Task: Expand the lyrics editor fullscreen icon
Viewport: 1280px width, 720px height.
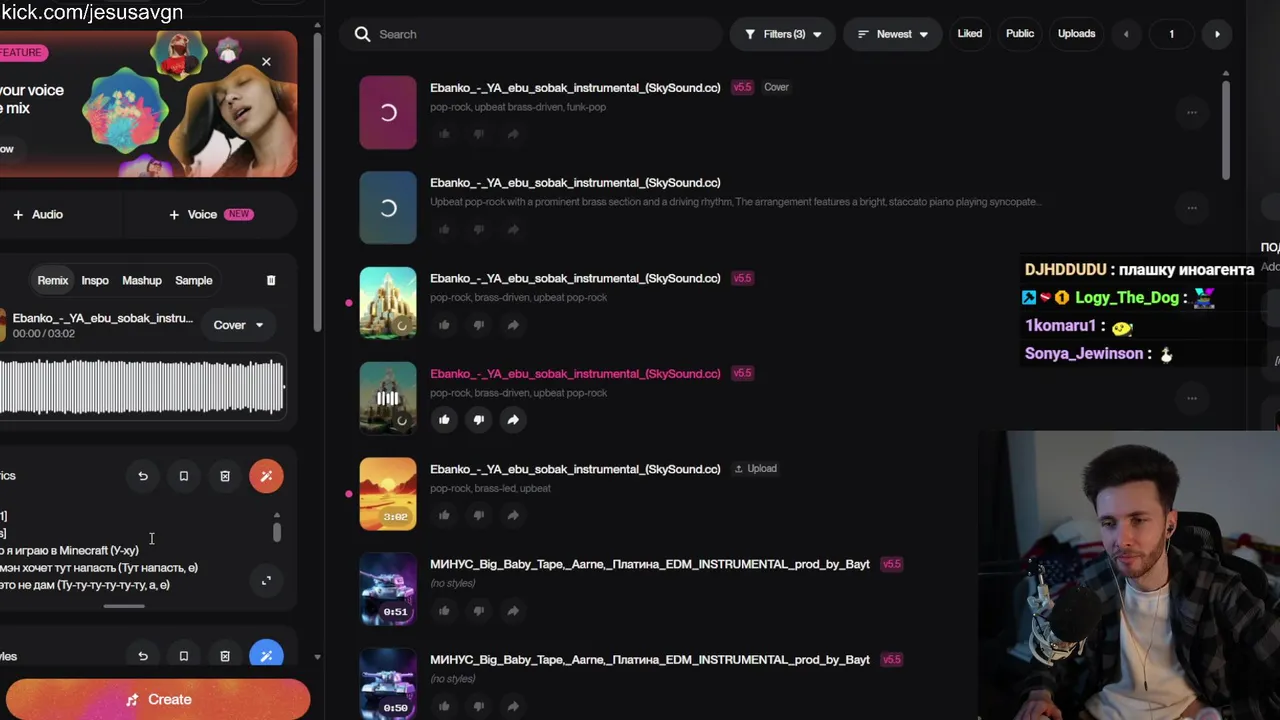Action: pos(266,581)
